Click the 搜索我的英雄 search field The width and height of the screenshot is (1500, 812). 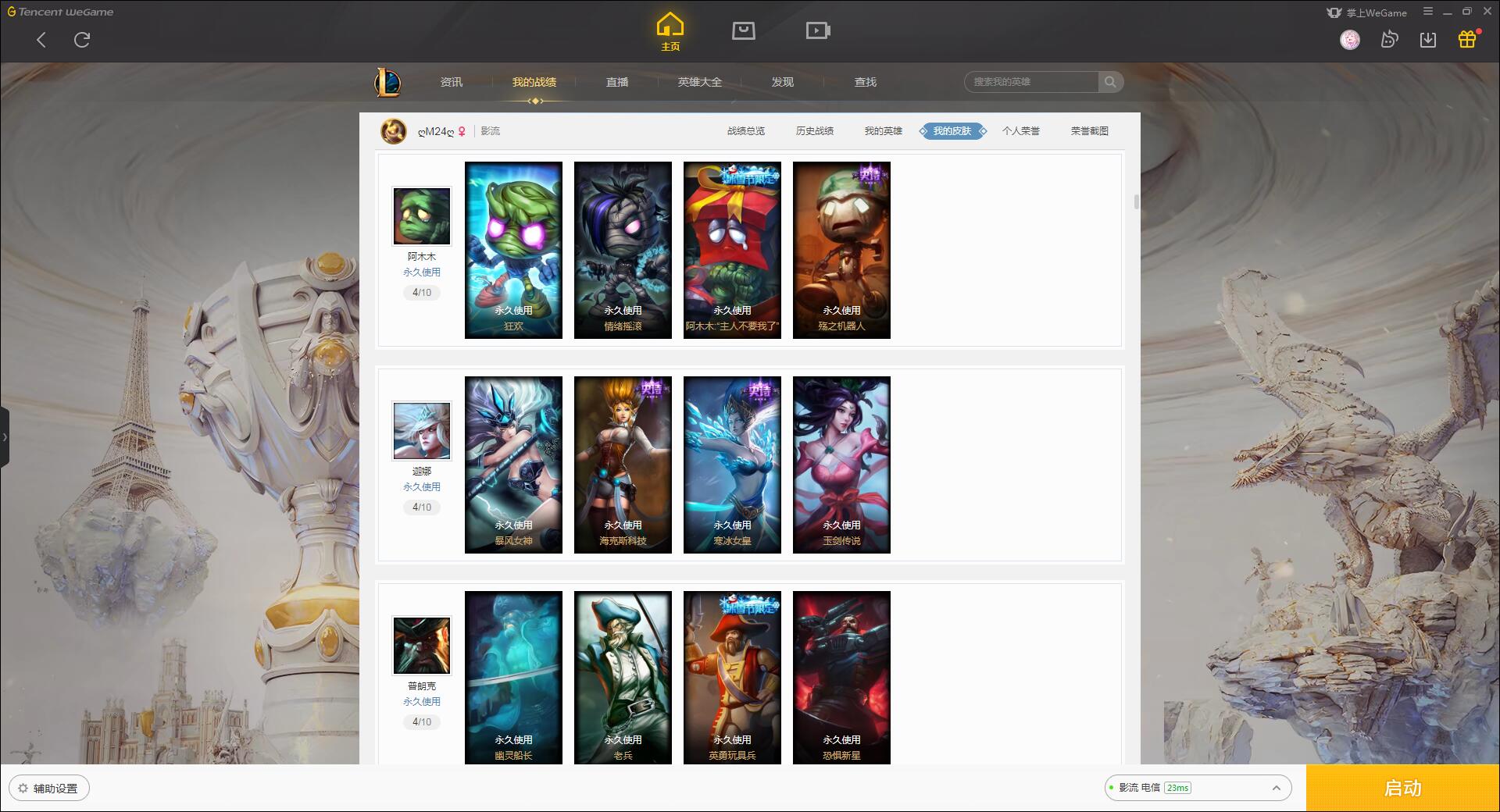click(x=1031, y=82)
